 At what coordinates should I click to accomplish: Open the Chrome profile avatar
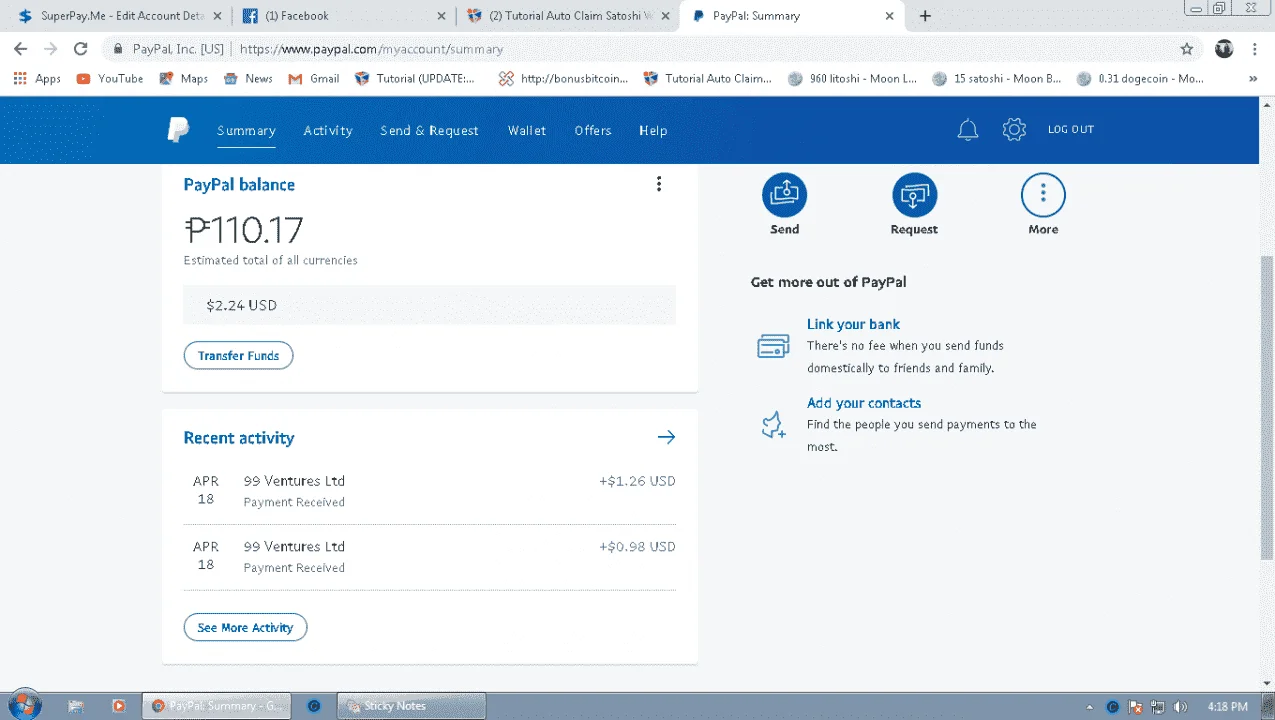pyautogui.click(x=1224, y=49)
